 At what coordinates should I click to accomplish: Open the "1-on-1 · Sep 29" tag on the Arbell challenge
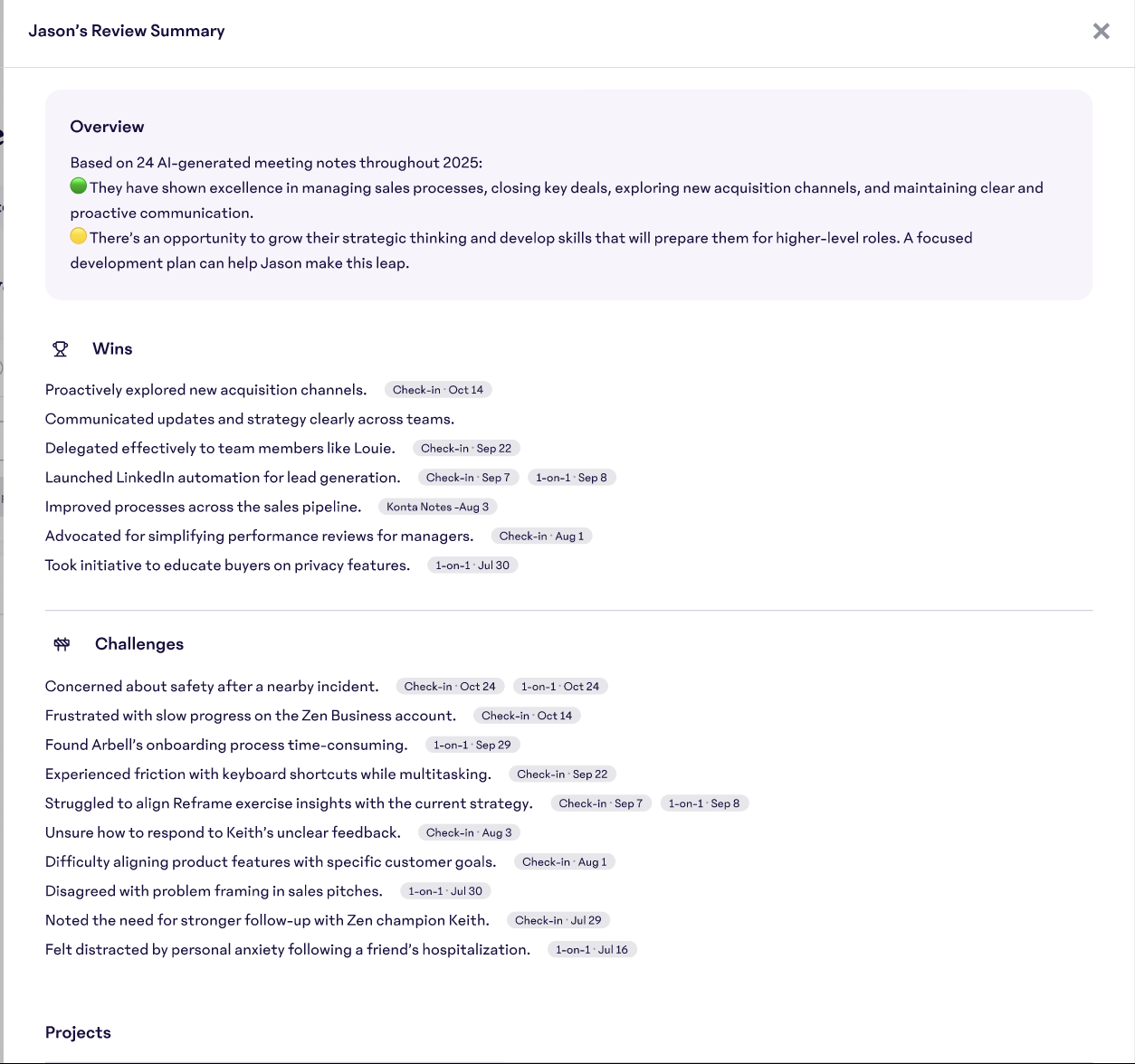pos(472,745)
